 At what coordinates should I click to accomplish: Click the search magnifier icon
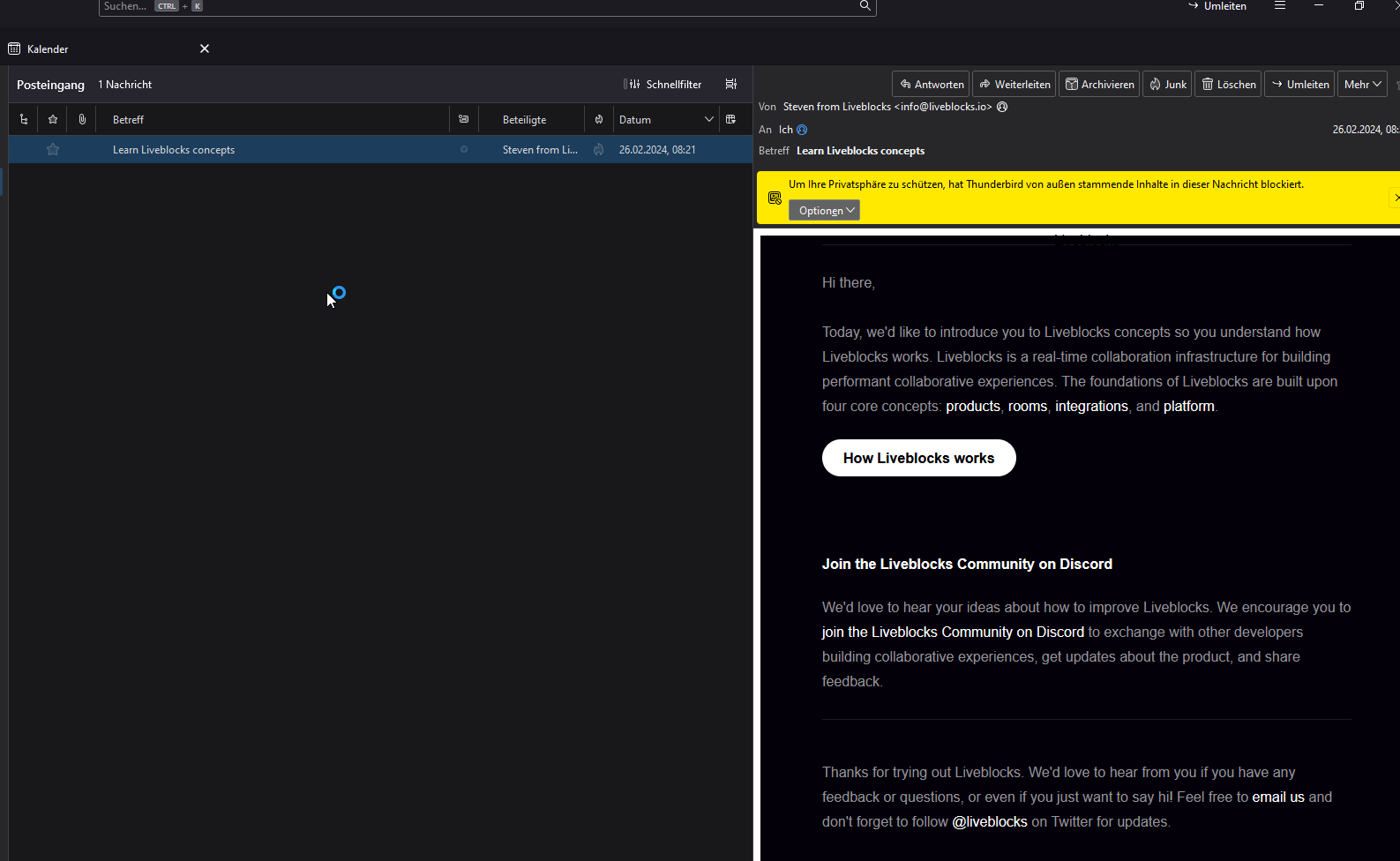click(x=865, y=6)
